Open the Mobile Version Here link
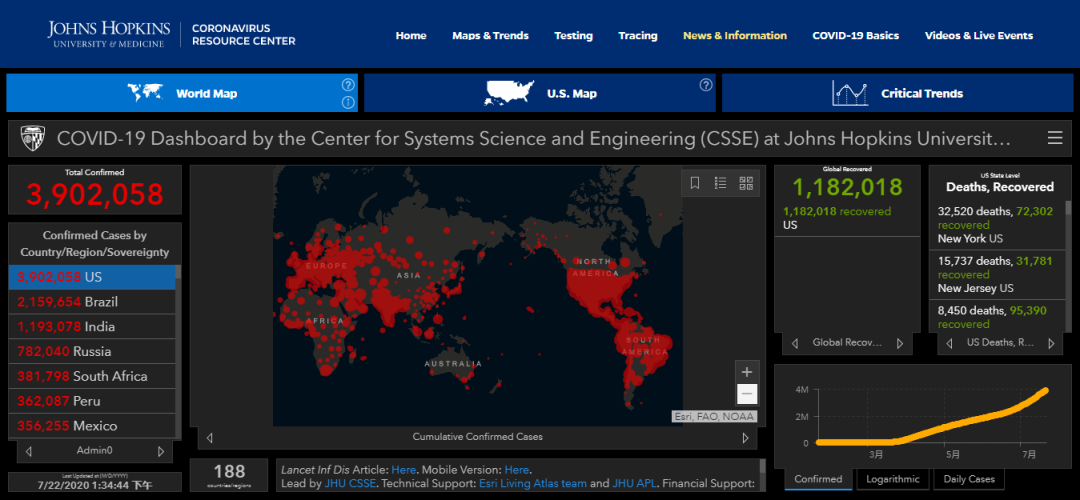Viewport: 1080px width, 500px height. tap(517, 470)
